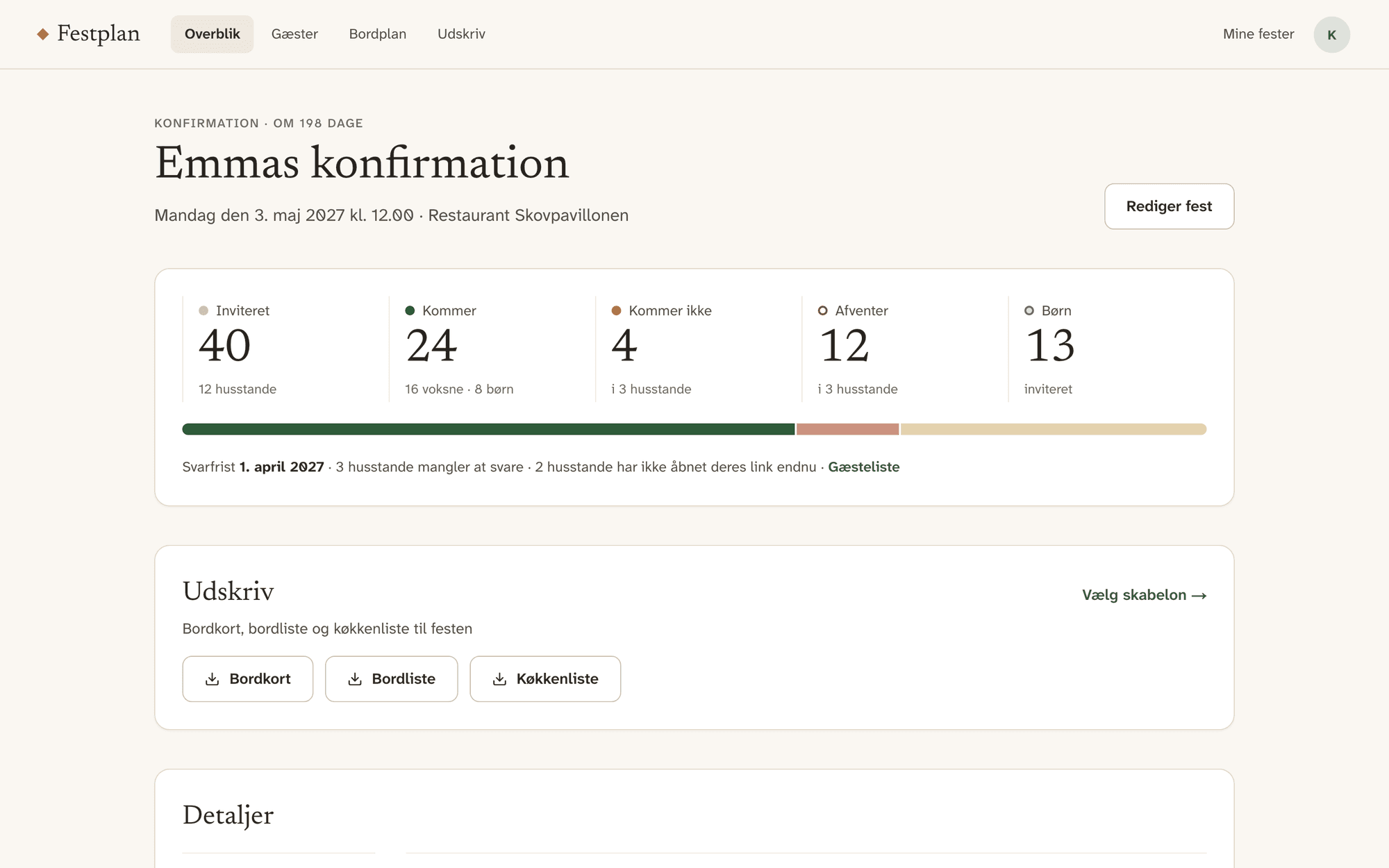The image size is (1389, 868).
Task: Download the Bordkort printout
Action: [x=248, y=679]
